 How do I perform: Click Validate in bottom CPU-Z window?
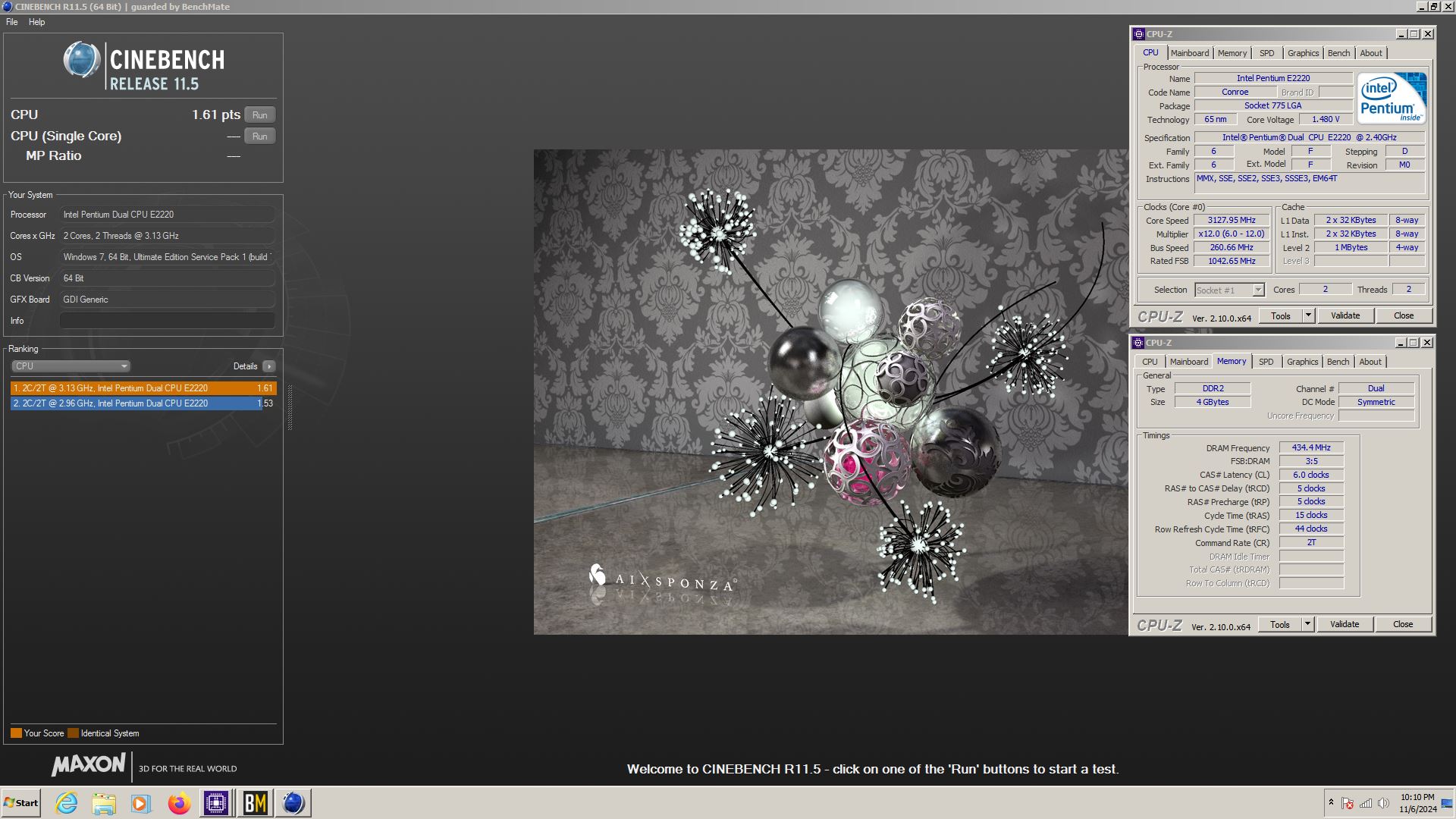coord(1345,625)
